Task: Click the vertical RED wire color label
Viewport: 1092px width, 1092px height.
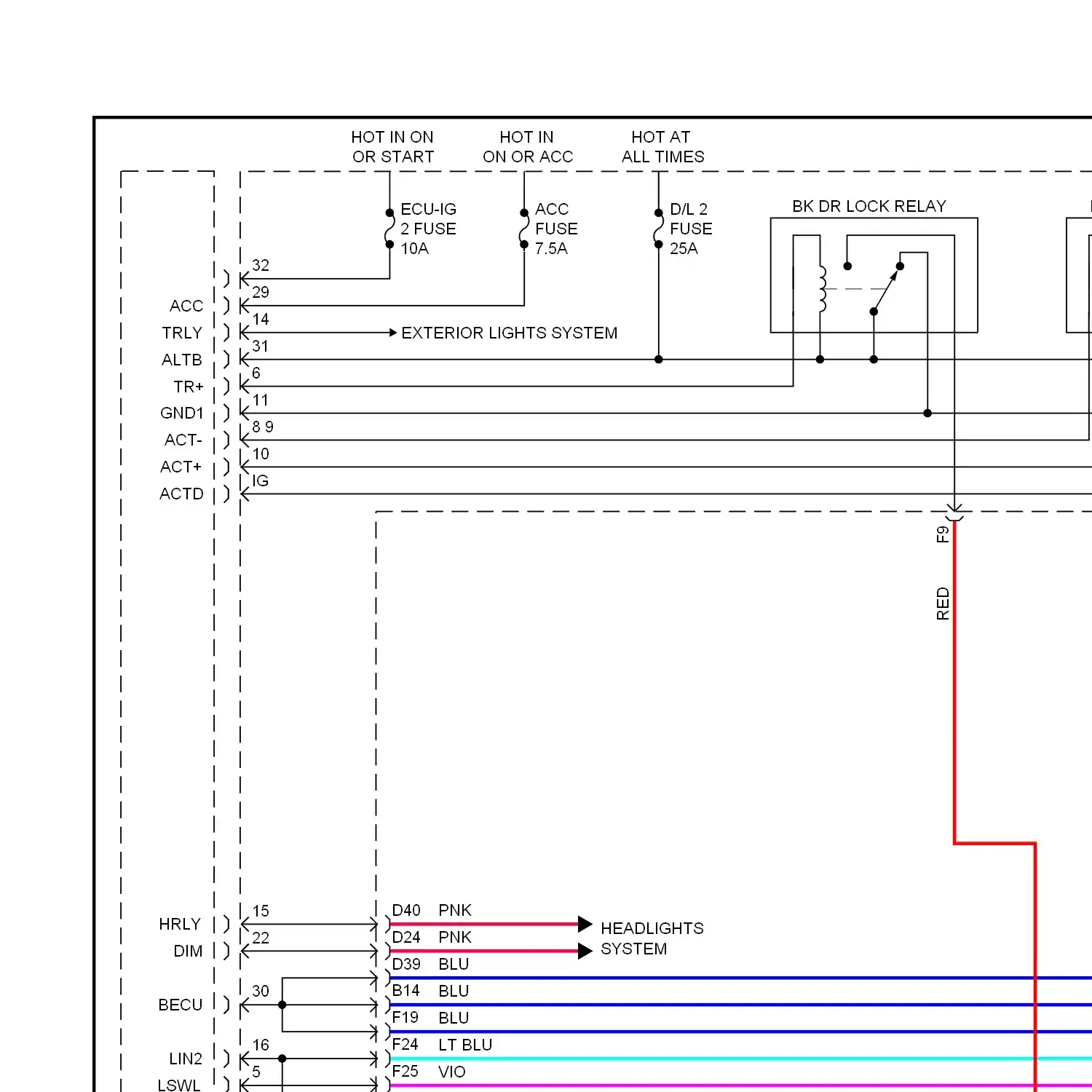Action: point(943,604)
